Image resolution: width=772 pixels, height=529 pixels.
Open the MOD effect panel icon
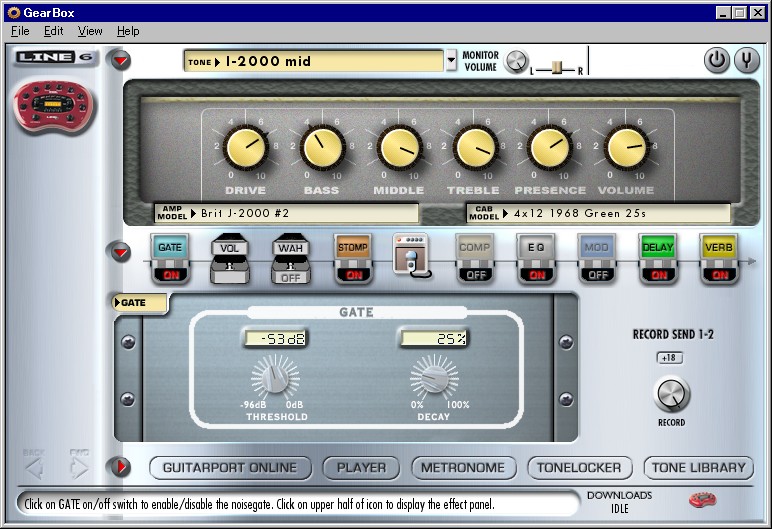[x=597, y=247]
